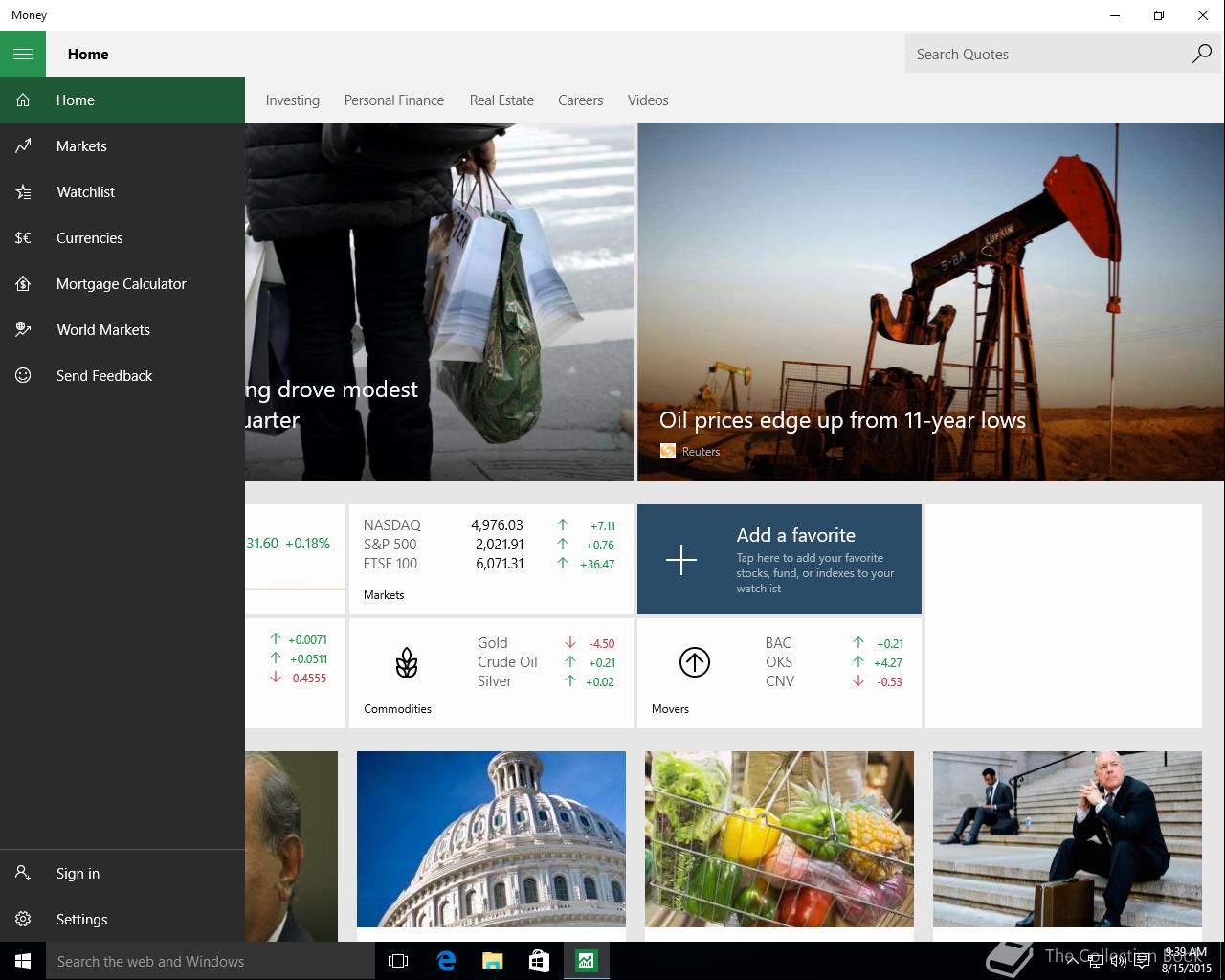Click the Commodities wheat icon
The width and height of the screenshot is (1225, 980).
[407, 662]
